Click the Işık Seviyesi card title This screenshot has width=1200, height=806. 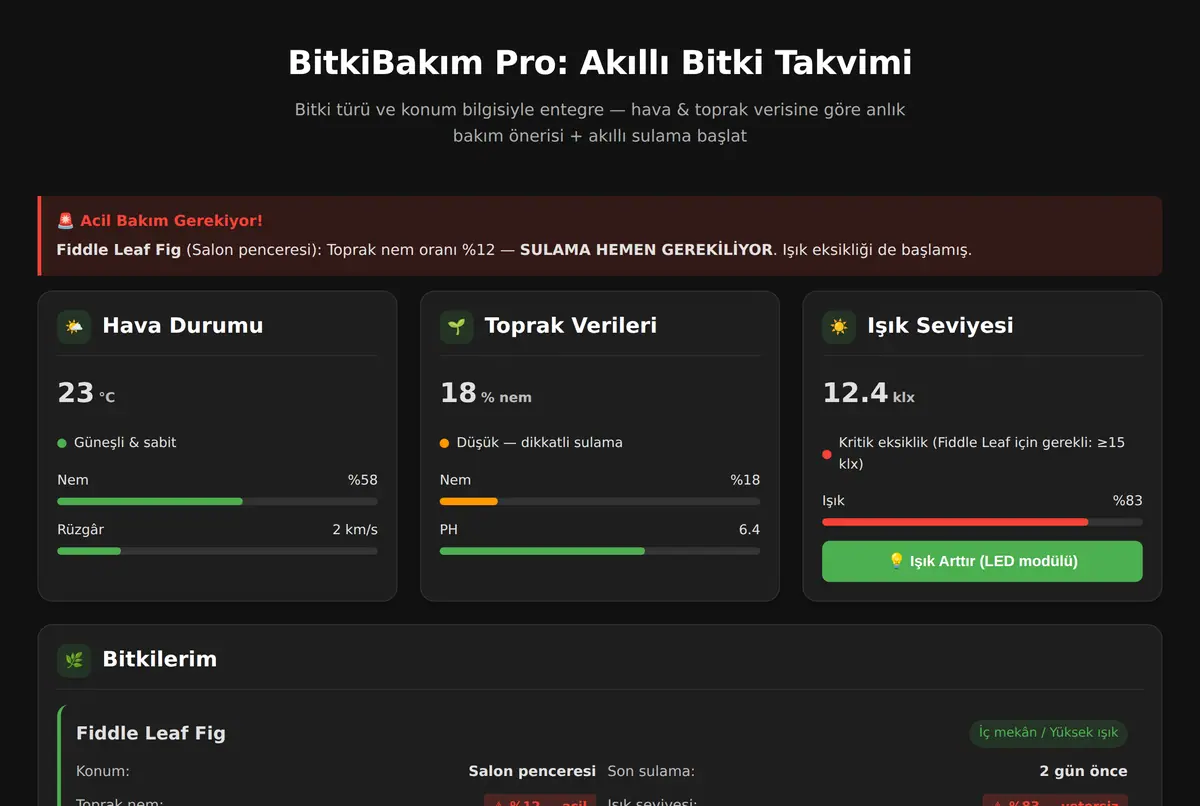(x=940, y=326)
